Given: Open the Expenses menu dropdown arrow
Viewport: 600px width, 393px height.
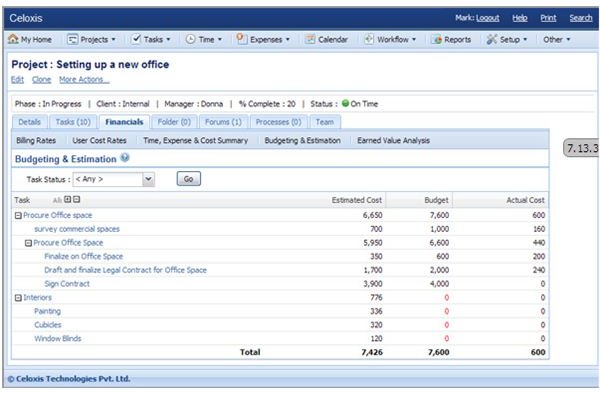Looking at the screenshot, I should (x=288, y=39).
